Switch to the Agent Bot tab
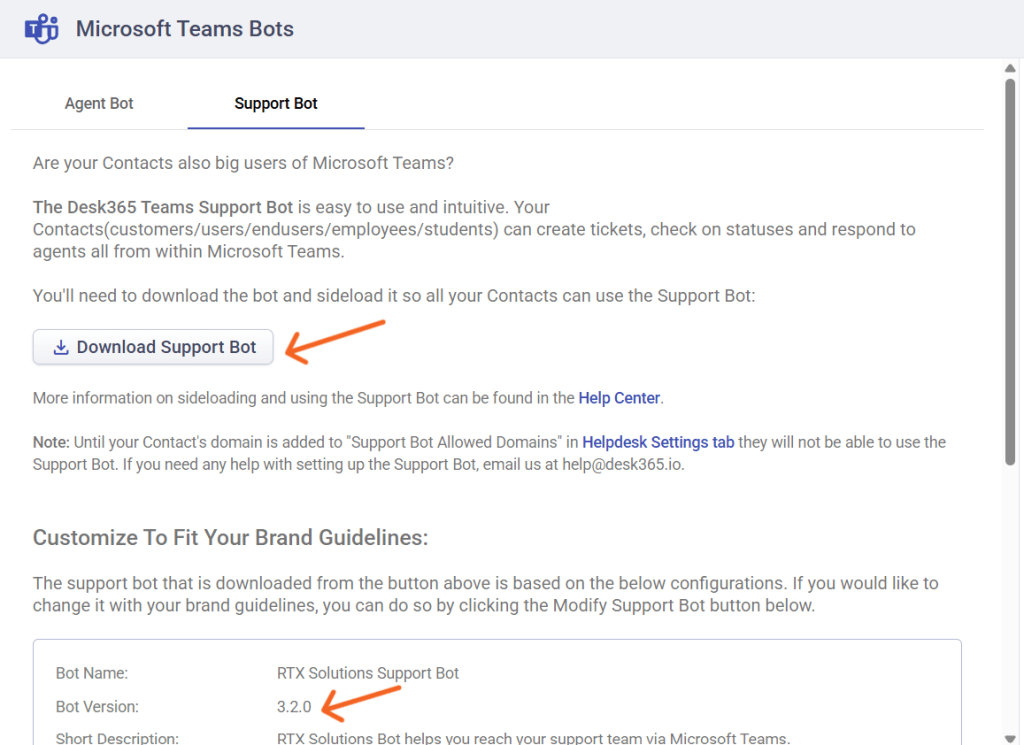Image resolution: width=1024 pixels, height=745 pixels. pyautogui.click(x=99, y=103)
